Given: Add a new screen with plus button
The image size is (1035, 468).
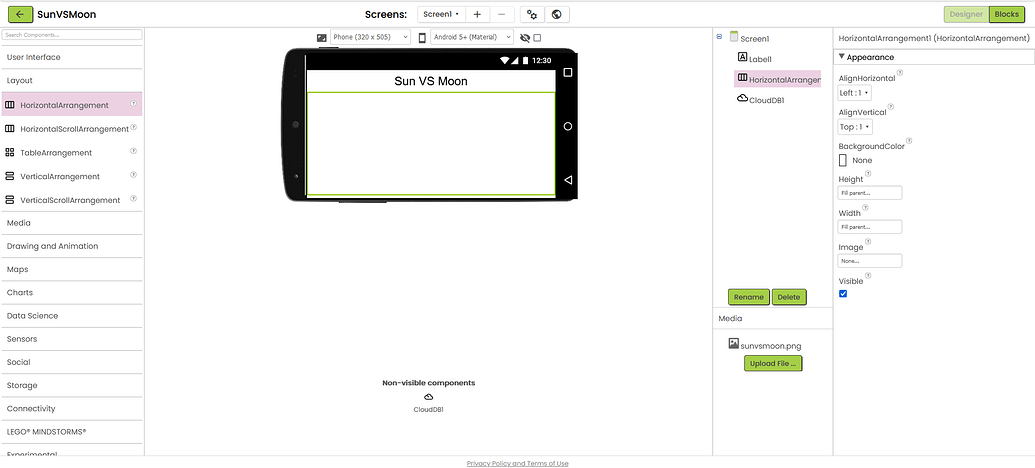Looking at the screenshot, I should tap(477, 15).
